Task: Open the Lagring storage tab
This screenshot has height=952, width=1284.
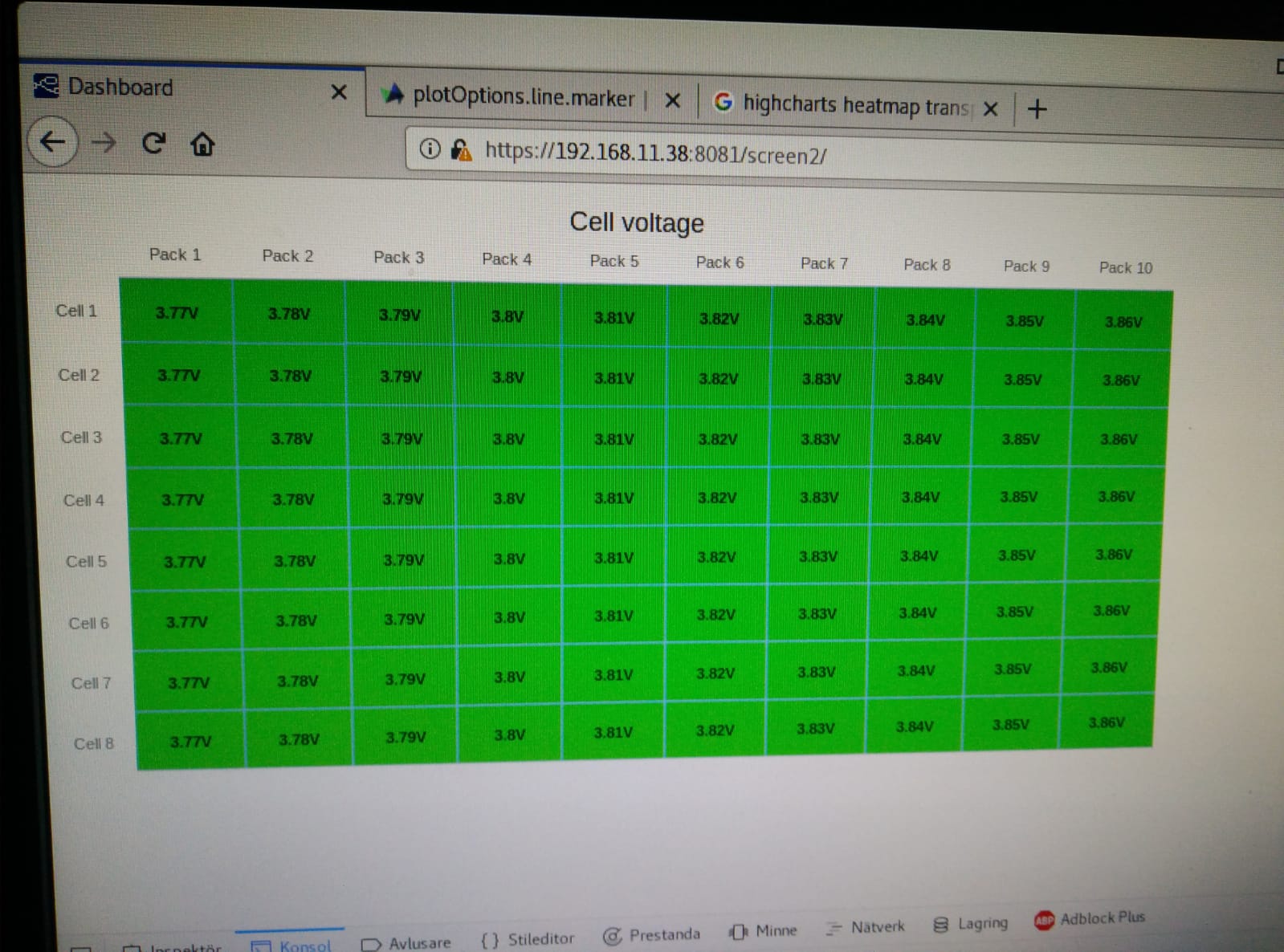Action: [x=970, y=924]
